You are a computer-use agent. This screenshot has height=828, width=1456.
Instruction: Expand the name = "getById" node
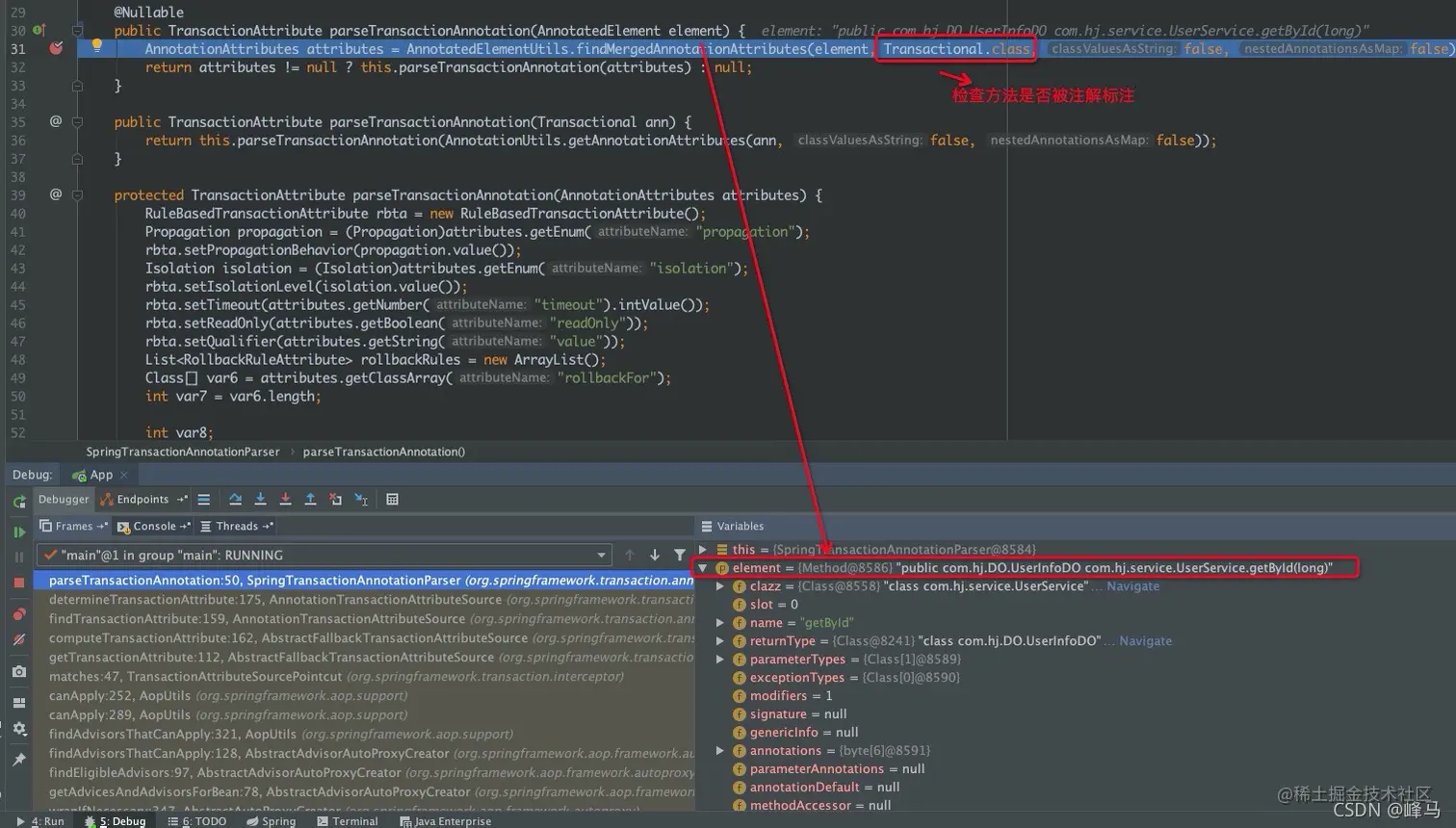pos(720,622)
